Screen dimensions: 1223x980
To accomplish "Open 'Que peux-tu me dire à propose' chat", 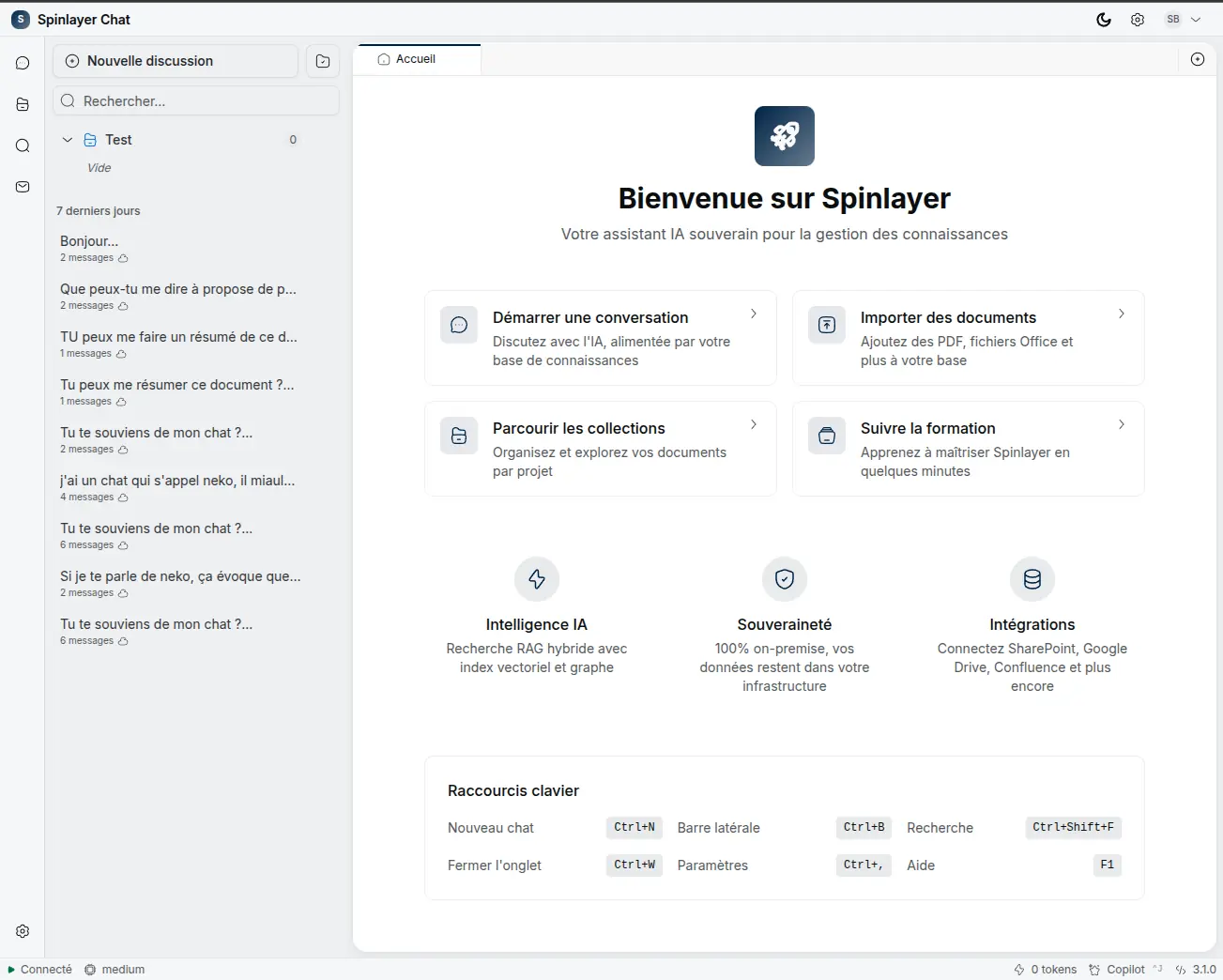I will (x=179, y=296).
